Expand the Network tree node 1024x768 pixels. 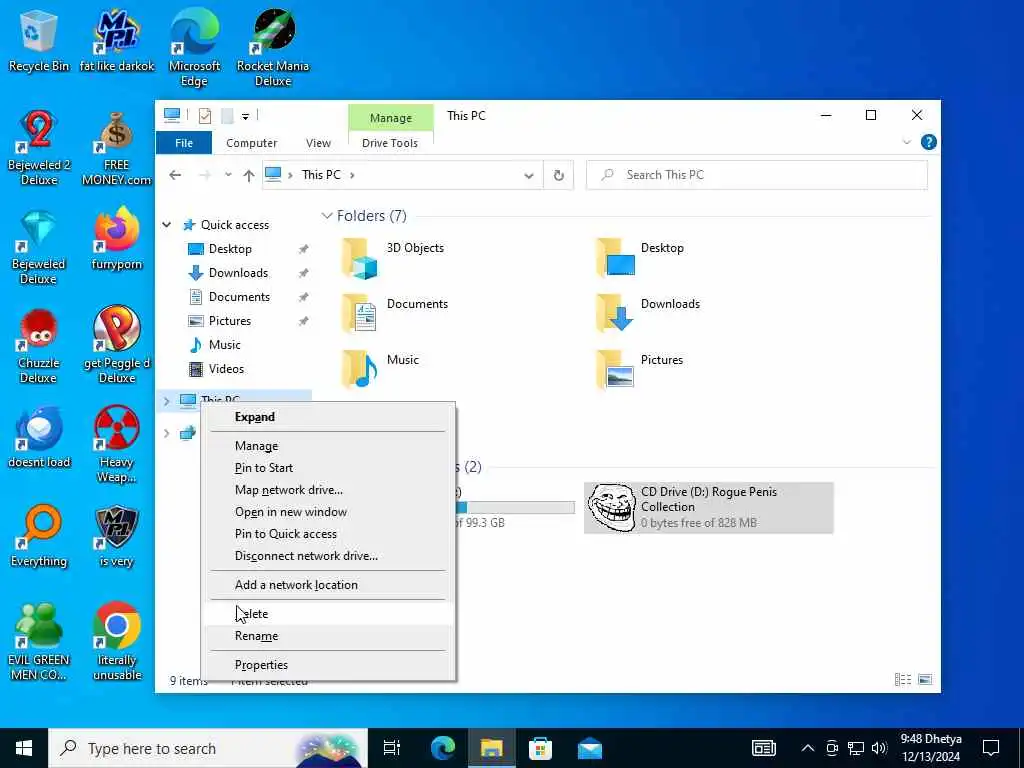(167, 433)
